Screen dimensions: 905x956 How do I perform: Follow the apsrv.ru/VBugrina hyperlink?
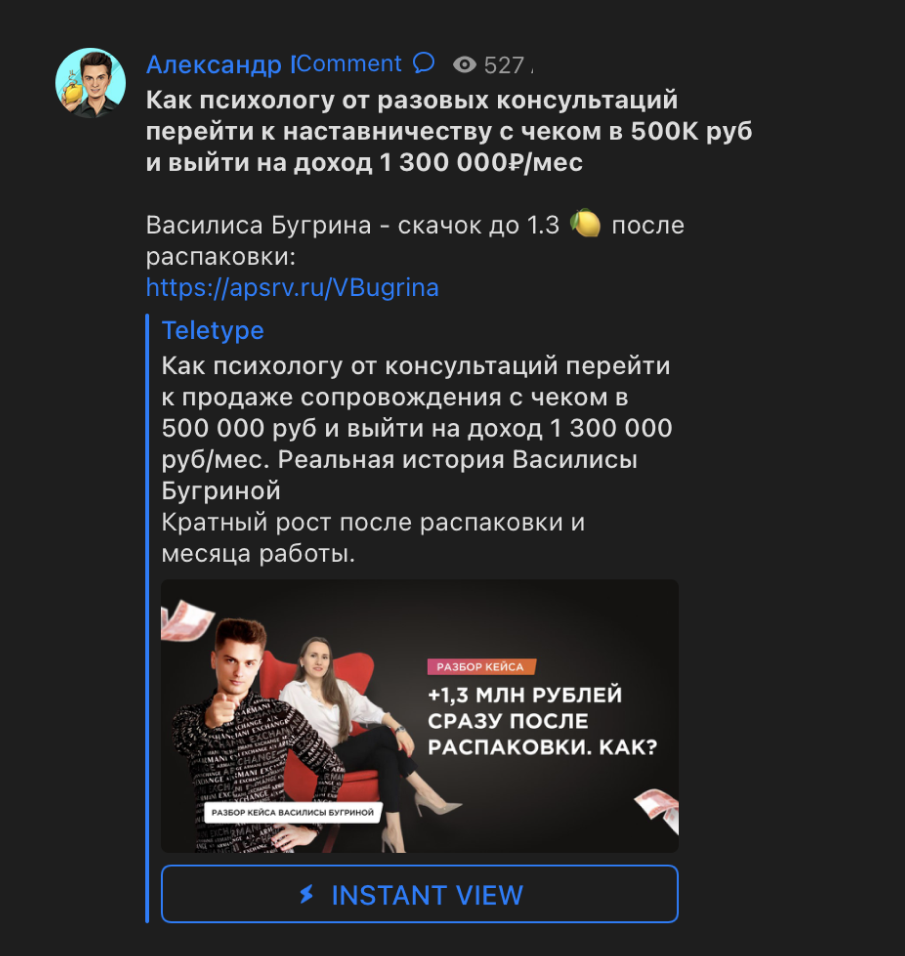click(292, 288)
